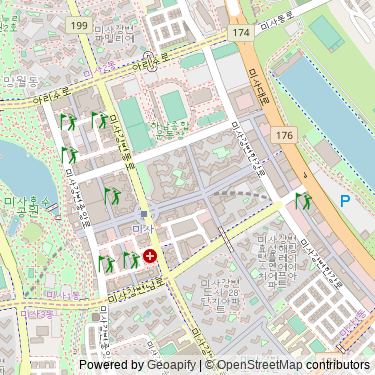Click the route 174 shield
This screenshot has width=375, height=375.
pos(241,32)
